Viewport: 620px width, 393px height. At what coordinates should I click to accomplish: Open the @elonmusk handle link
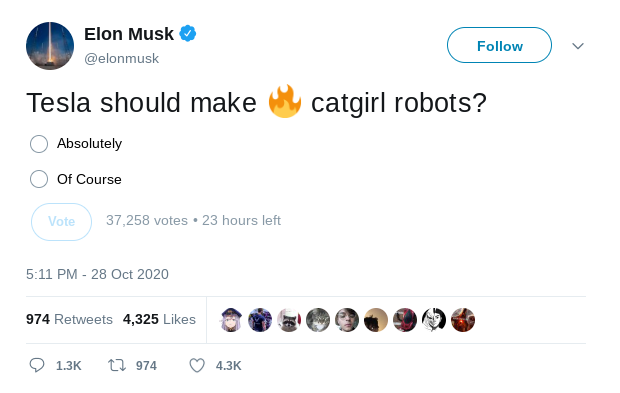(121, 59)
